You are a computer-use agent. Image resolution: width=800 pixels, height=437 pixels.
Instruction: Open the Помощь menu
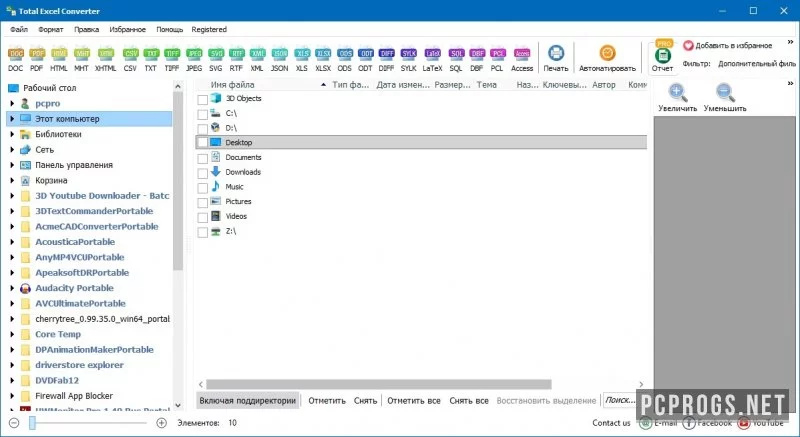pyautogui.click(x=169, y=30)
